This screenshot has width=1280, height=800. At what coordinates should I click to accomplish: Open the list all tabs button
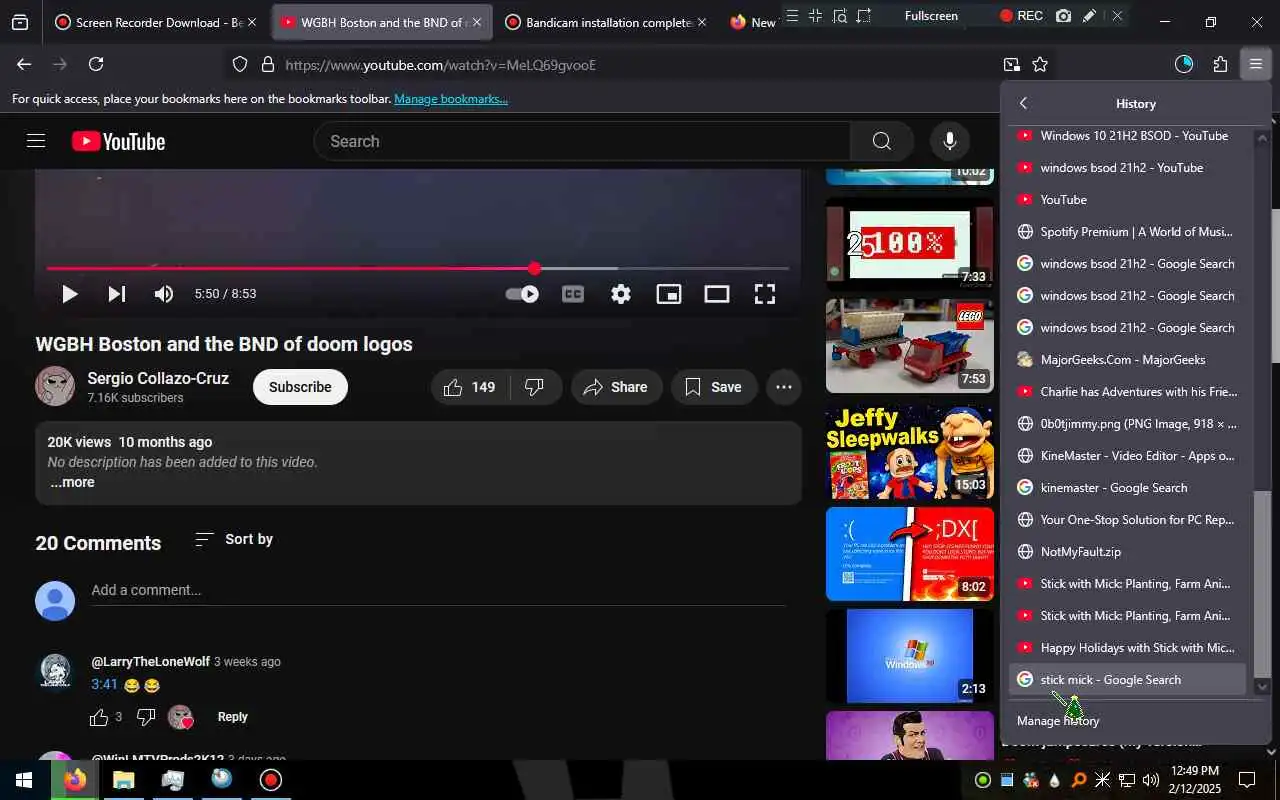pos(20,22)
